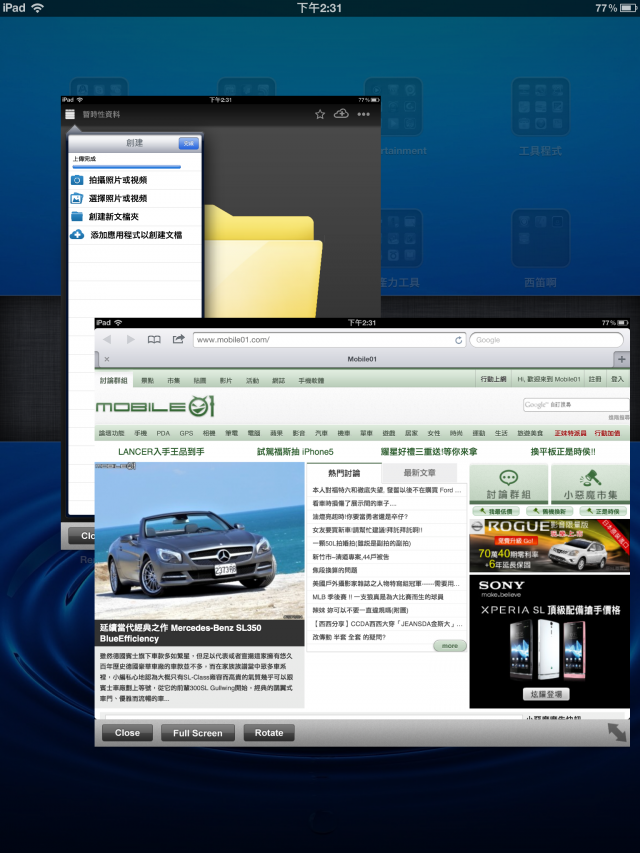Click the GPS category link
This screenshot has width=640, height=854.
pyautogui.click(x=186, y=433)
